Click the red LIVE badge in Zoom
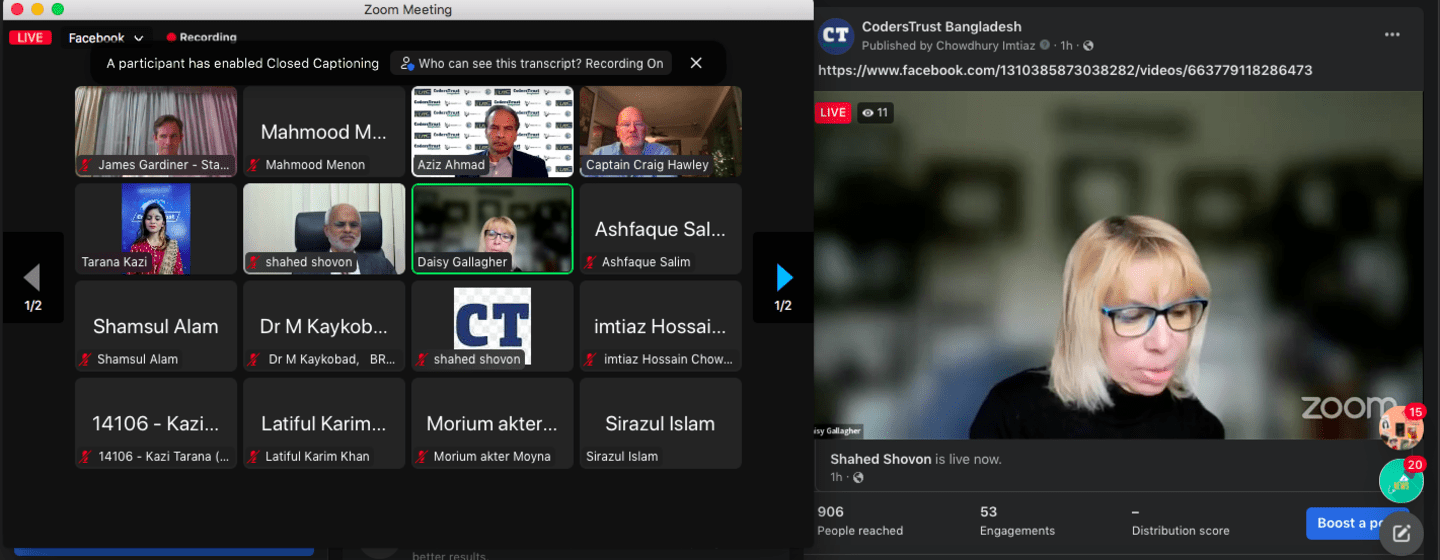 click(x=29, y=37)
